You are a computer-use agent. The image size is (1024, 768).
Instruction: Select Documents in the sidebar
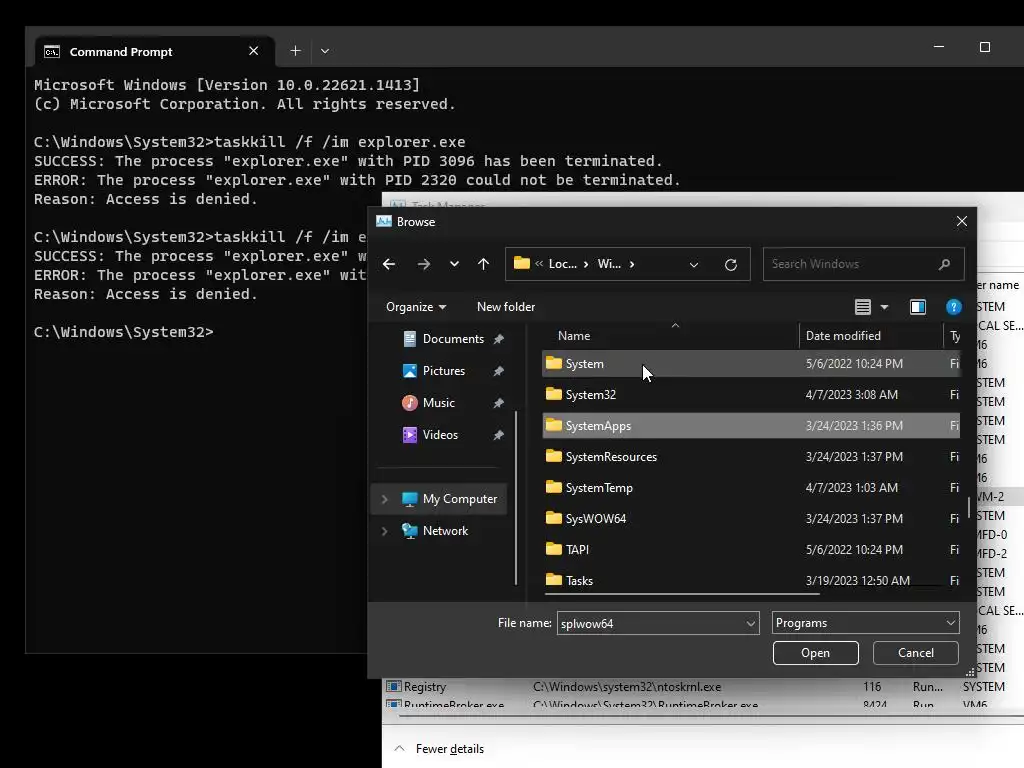[x=453, y=338]
